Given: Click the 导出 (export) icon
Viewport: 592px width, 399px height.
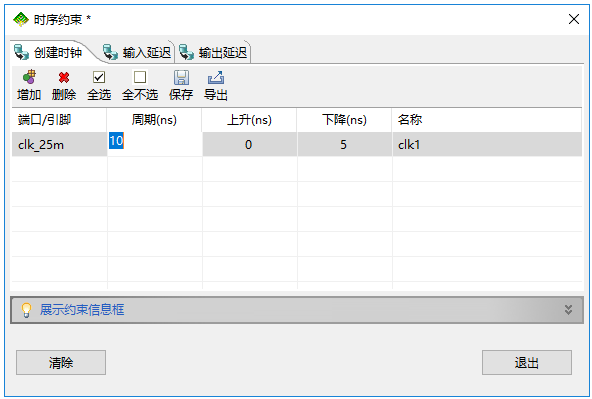Looking at the screenshot, I should tap(216, 77).
